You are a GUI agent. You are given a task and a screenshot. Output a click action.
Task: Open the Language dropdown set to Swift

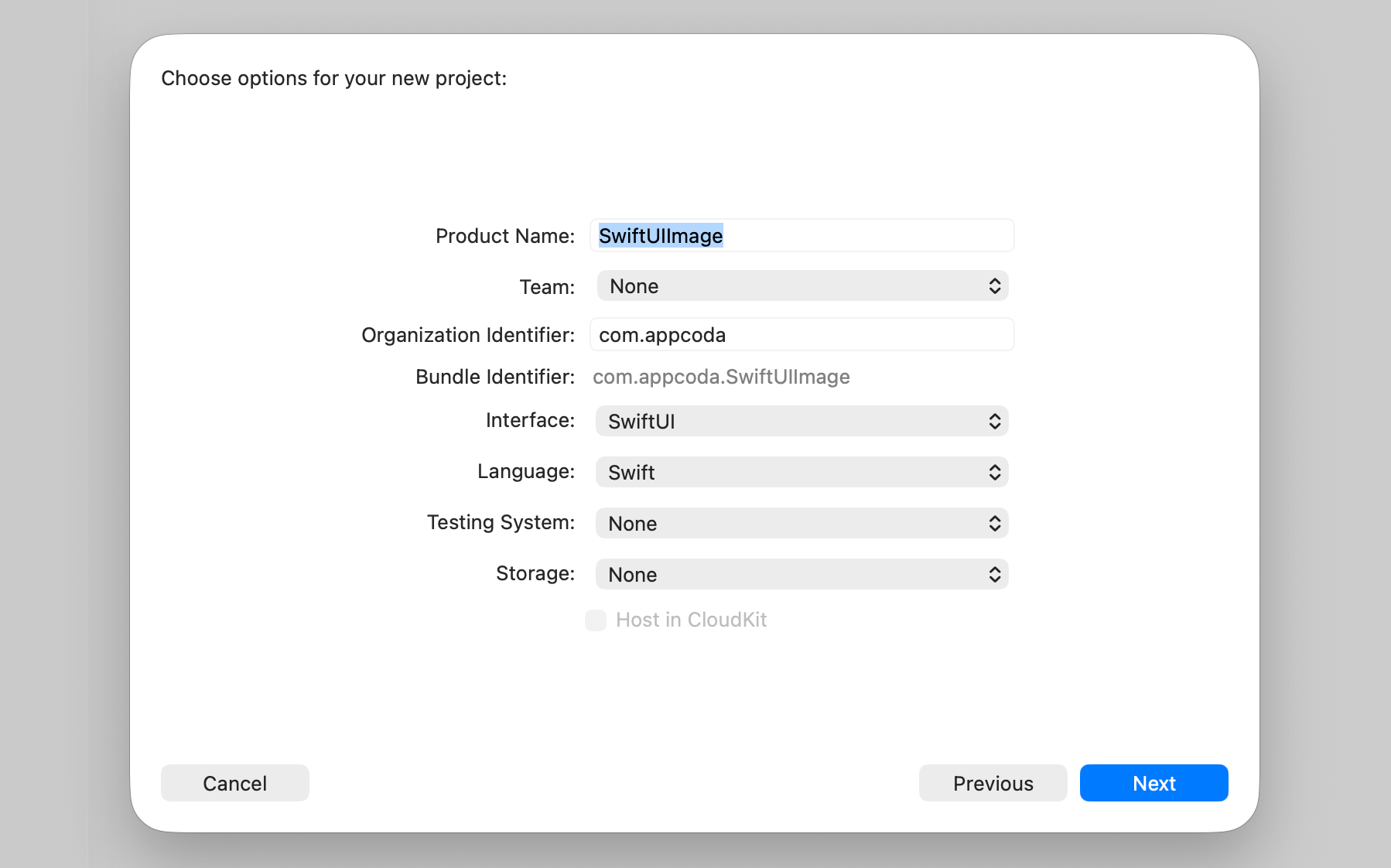pyautogui.click(x=801, y=472)
